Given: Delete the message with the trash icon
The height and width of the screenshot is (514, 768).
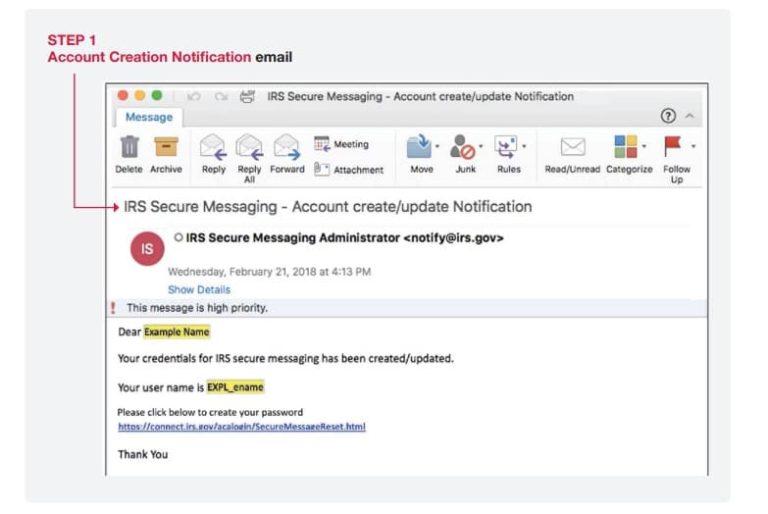Looking at the screenshot, I should pos(129,154).
